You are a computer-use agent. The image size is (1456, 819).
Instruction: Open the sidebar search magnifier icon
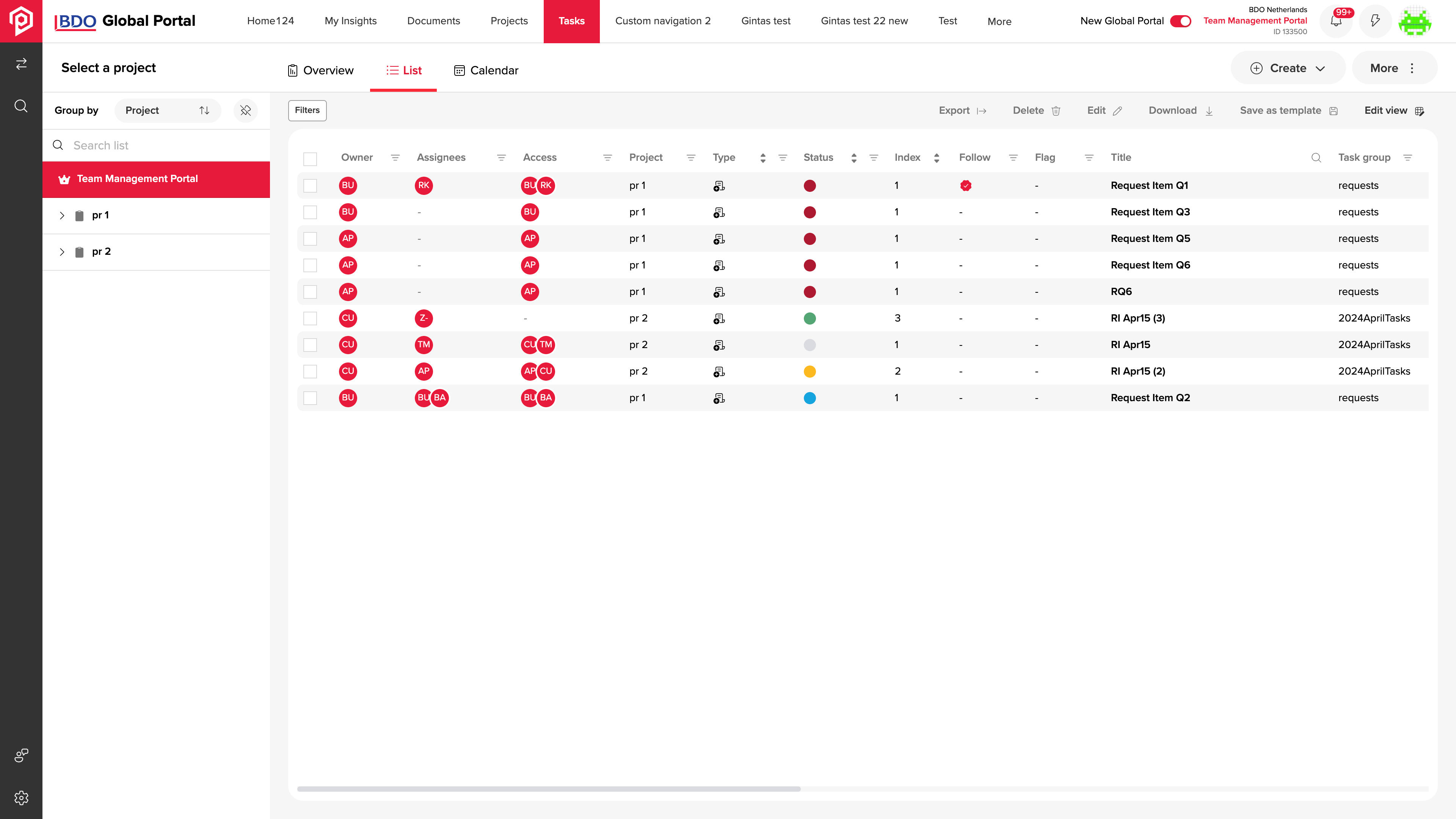pos(21,106)
